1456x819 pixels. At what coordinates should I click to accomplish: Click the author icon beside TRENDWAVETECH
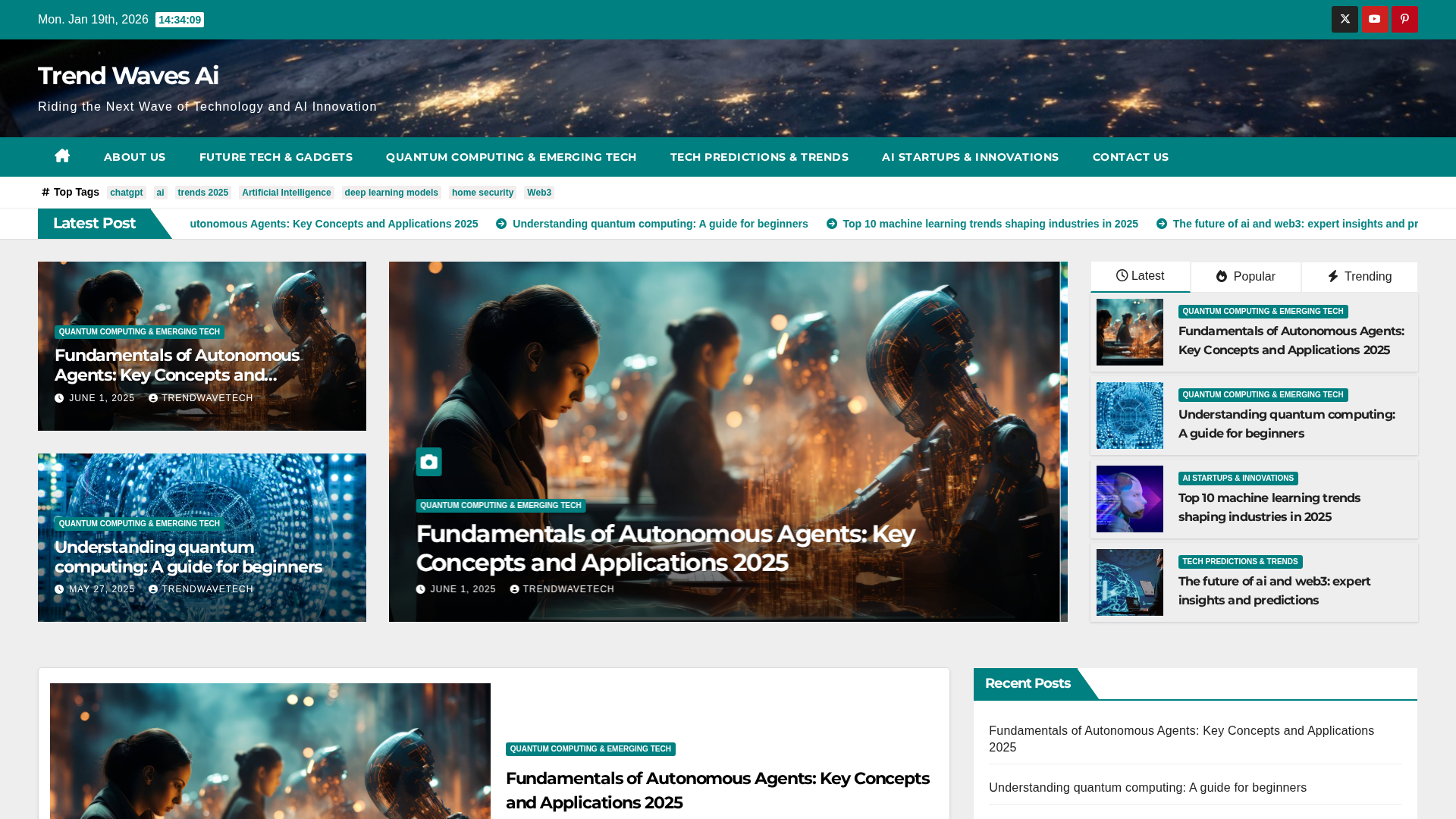click(154, 398)
